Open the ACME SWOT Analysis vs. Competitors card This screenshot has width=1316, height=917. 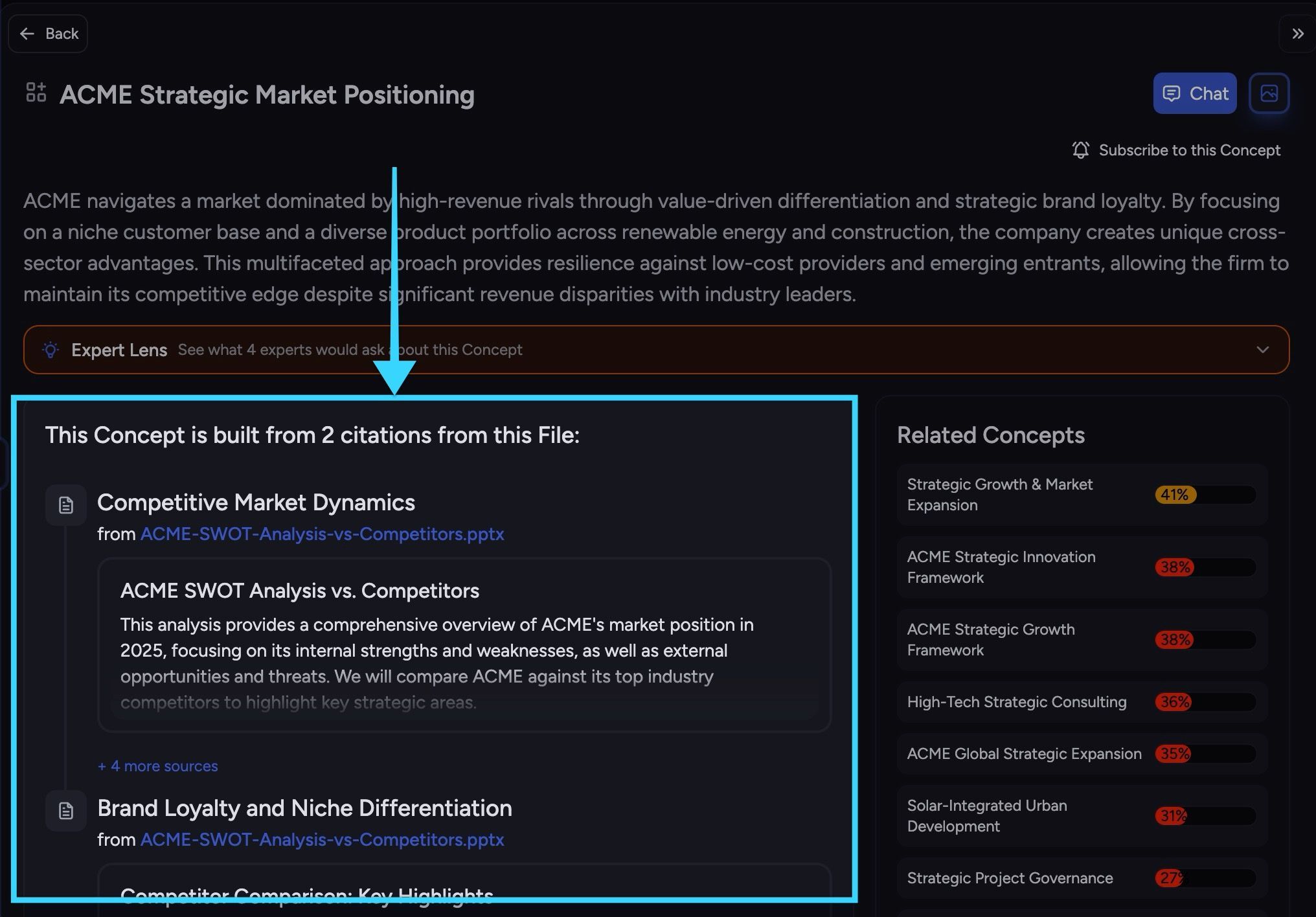[x=464, y=645]
